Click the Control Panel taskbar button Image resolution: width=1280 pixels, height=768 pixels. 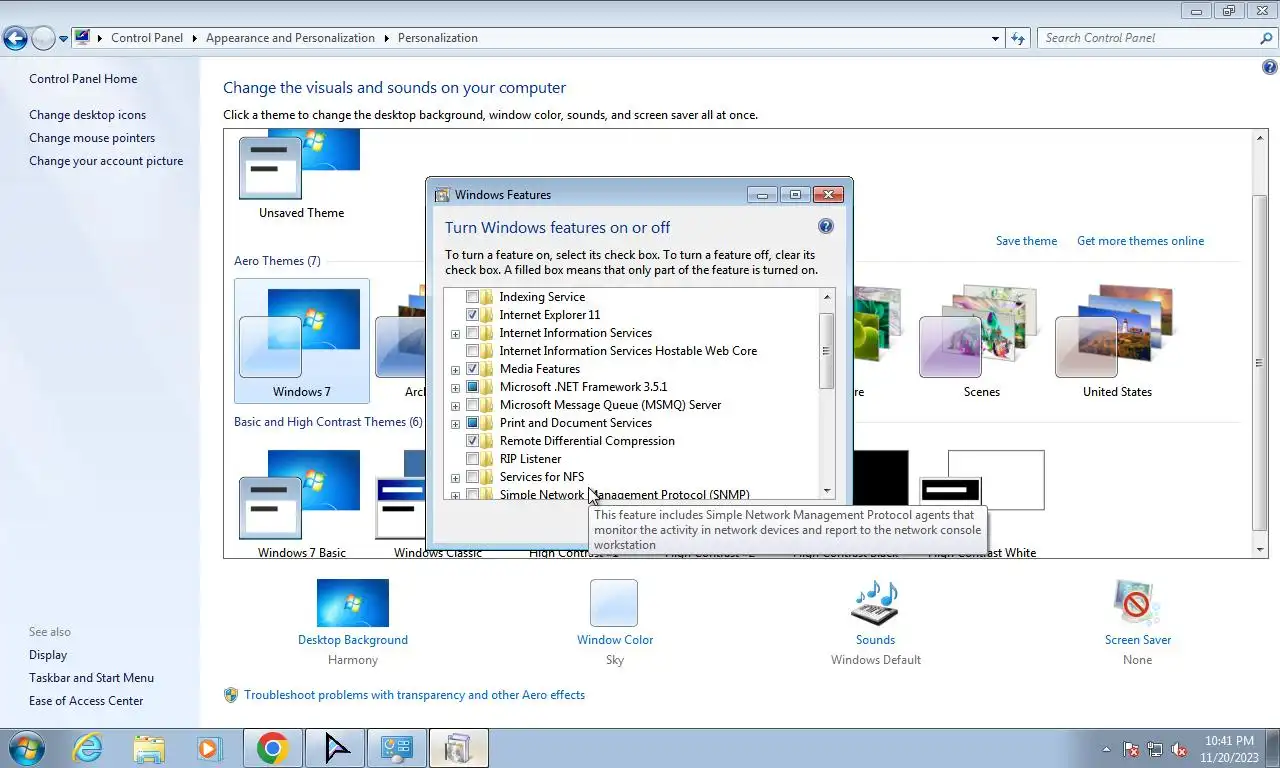pos(397,748)
